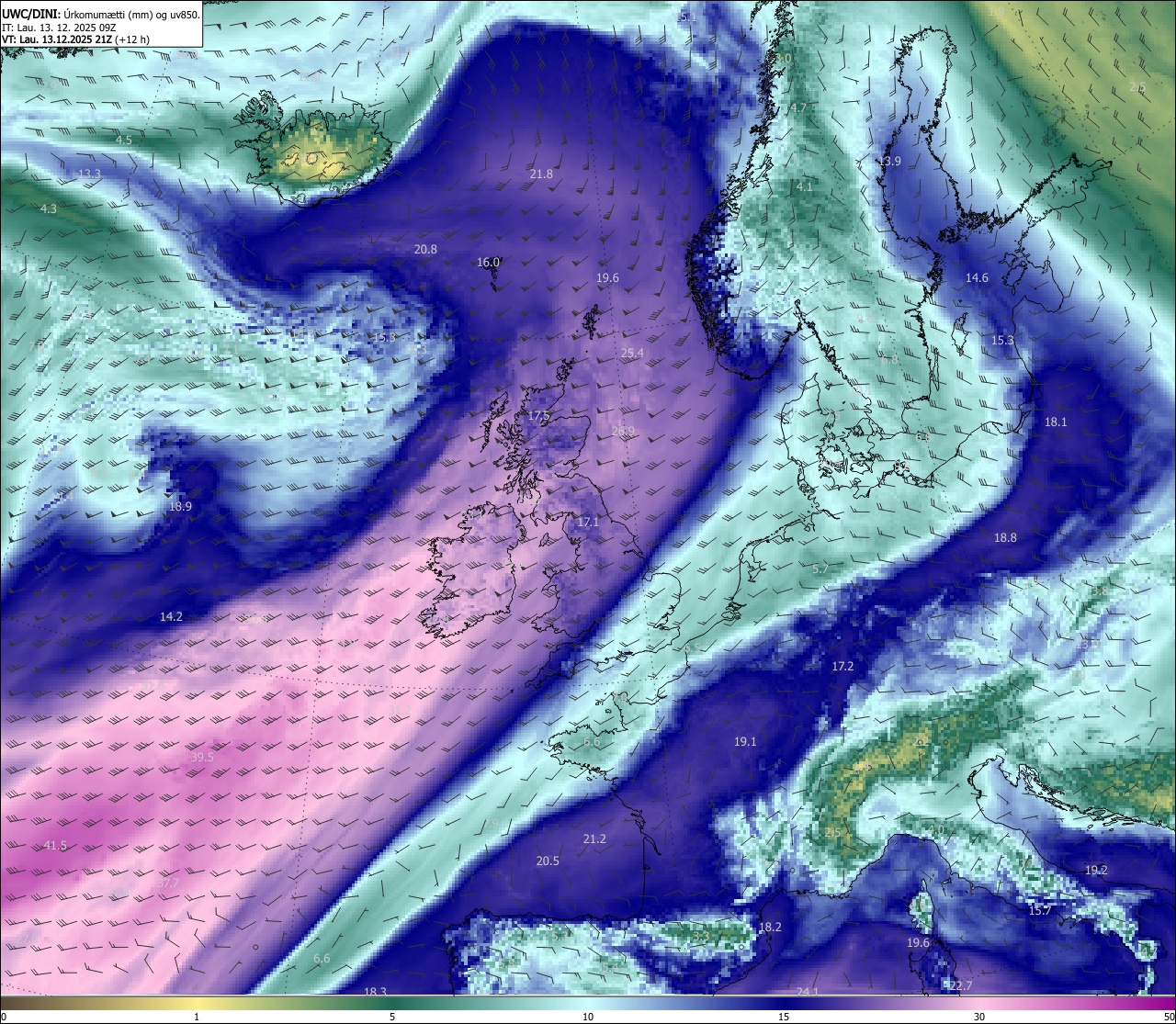Click the 21.2 value label on the map
The height and width of the screenshot is (1024, 1176).
click(x=594, y=838)
